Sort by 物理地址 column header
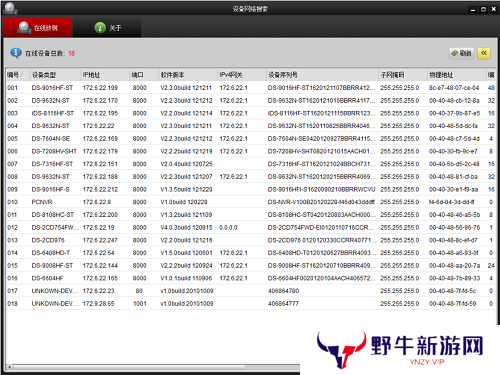Viewport: 500px width, 375px height. pos(457,75)
